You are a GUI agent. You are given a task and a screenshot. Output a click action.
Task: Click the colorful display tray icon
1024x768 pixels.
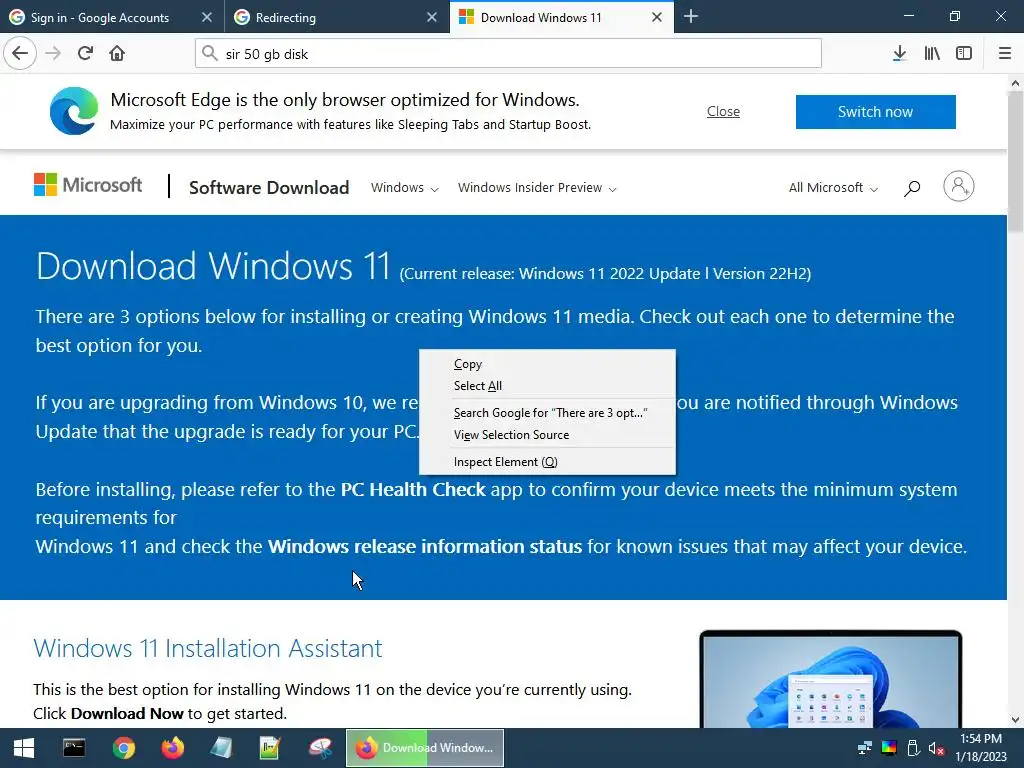click(889, 748)
